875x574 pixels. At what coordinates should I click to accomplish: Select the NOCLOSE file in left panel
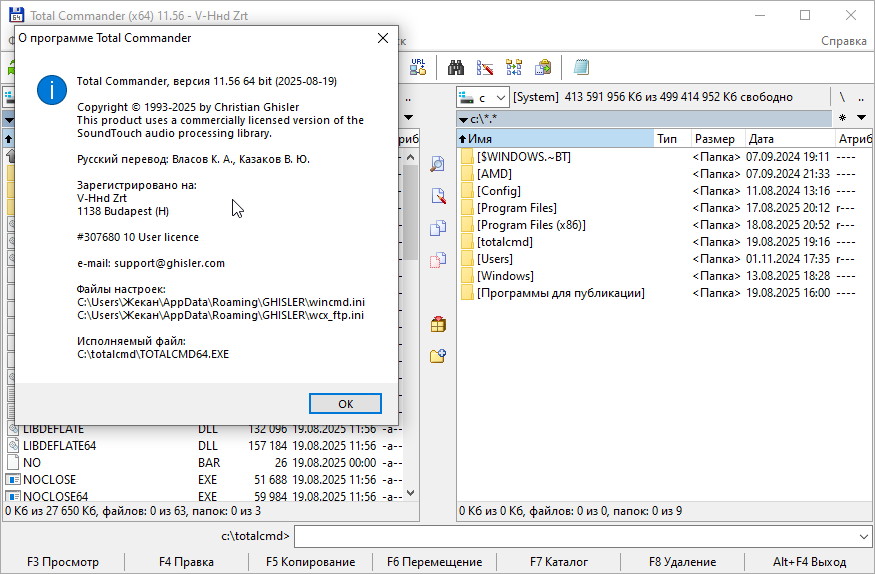click(x=204, y=480)
